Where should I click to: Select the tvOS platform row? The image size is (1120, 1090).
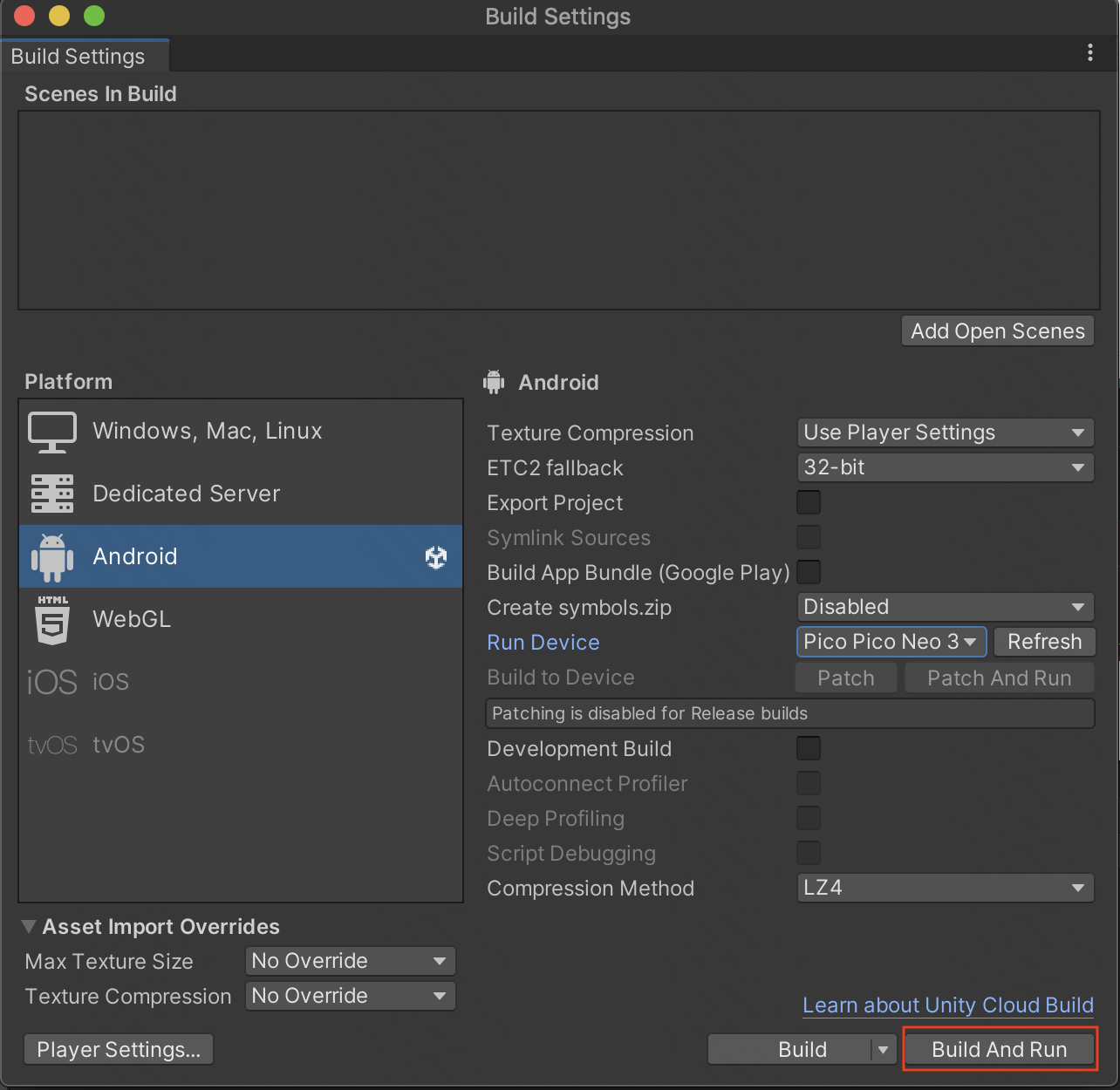(x=241, y=745)
